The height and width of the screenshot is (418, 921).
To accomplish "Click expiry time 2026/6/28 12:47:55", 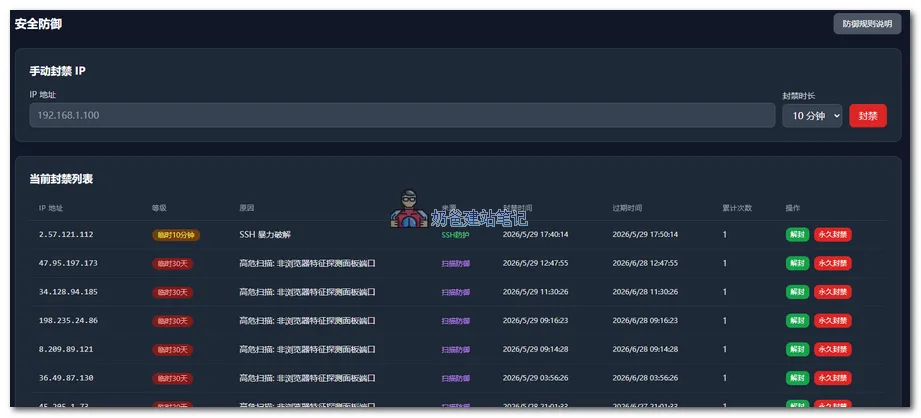I will coord(645,263).
